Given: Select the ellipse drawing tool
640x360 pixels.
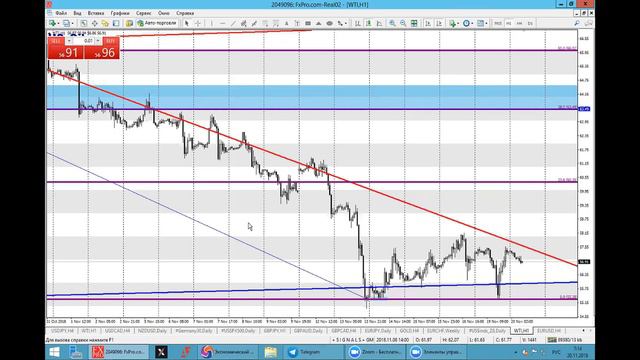Looking at the screenshot, I should click(329, 23).
